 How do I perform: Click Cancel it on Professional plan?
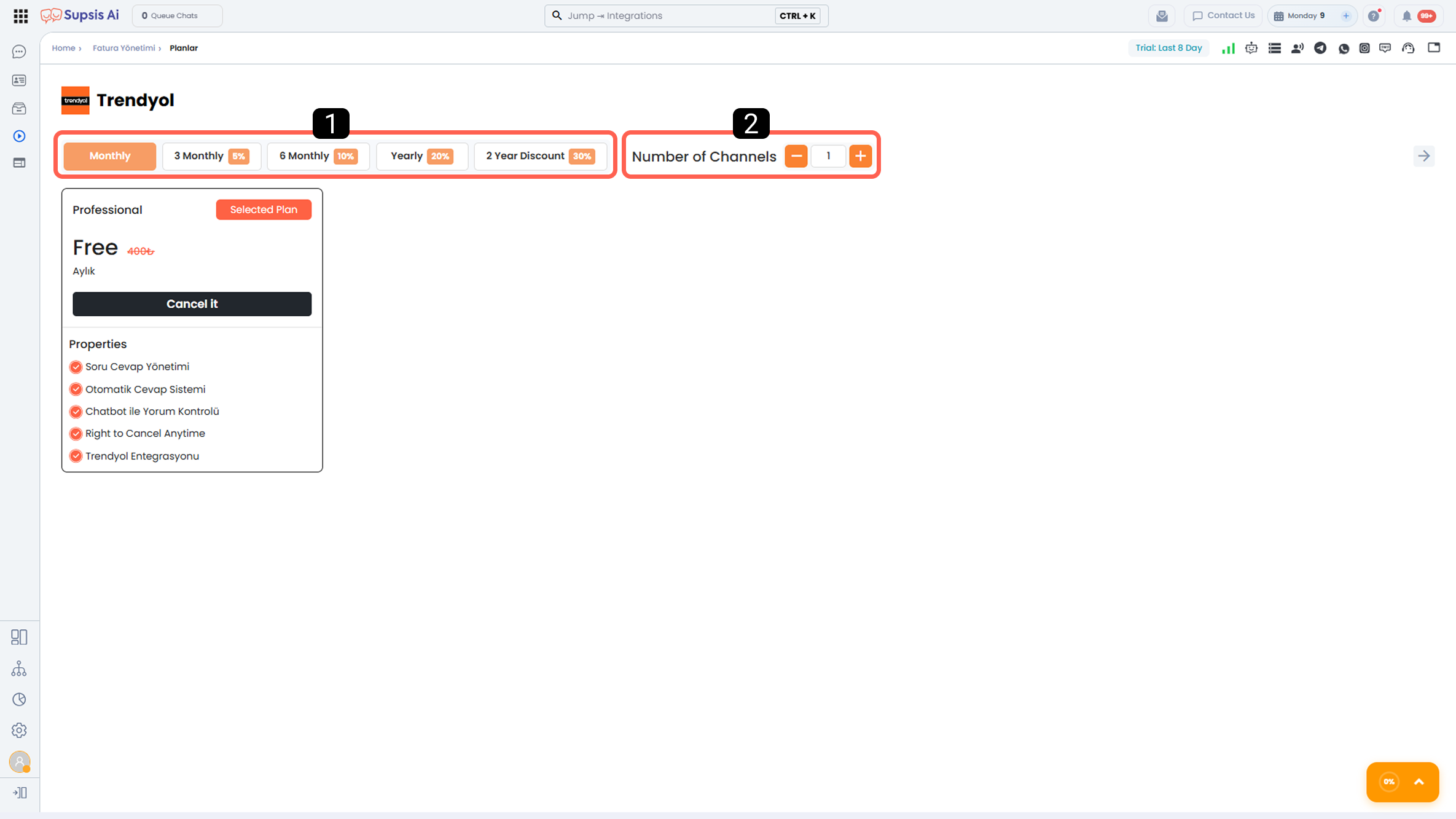point(192,304)
